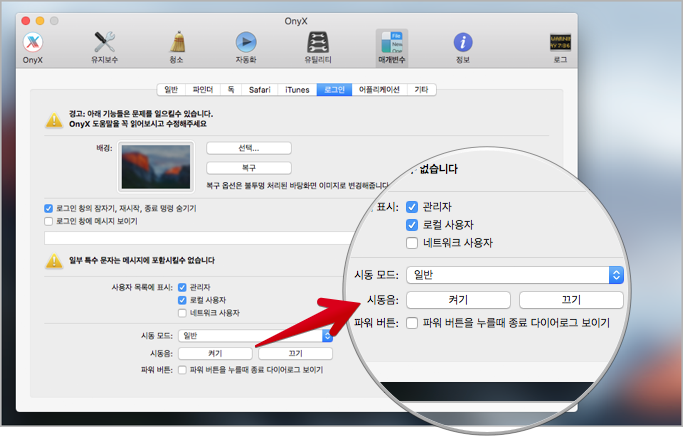
Task: Open the iTunes tab
Action: tap(297, 89)
